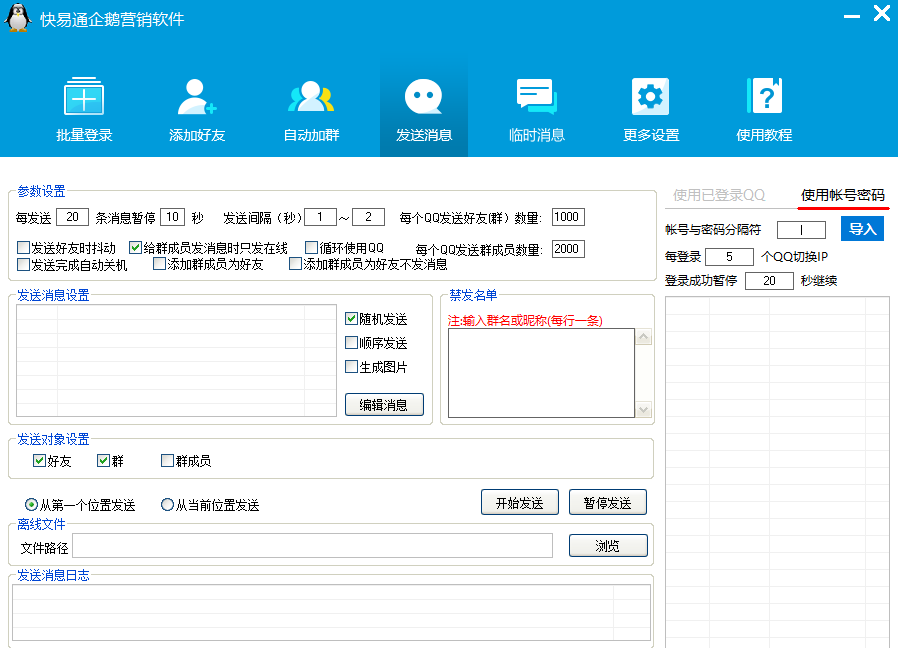
Task: Click 发送间隔 minimum field showing 1
Action: click(x=320, y=217)
